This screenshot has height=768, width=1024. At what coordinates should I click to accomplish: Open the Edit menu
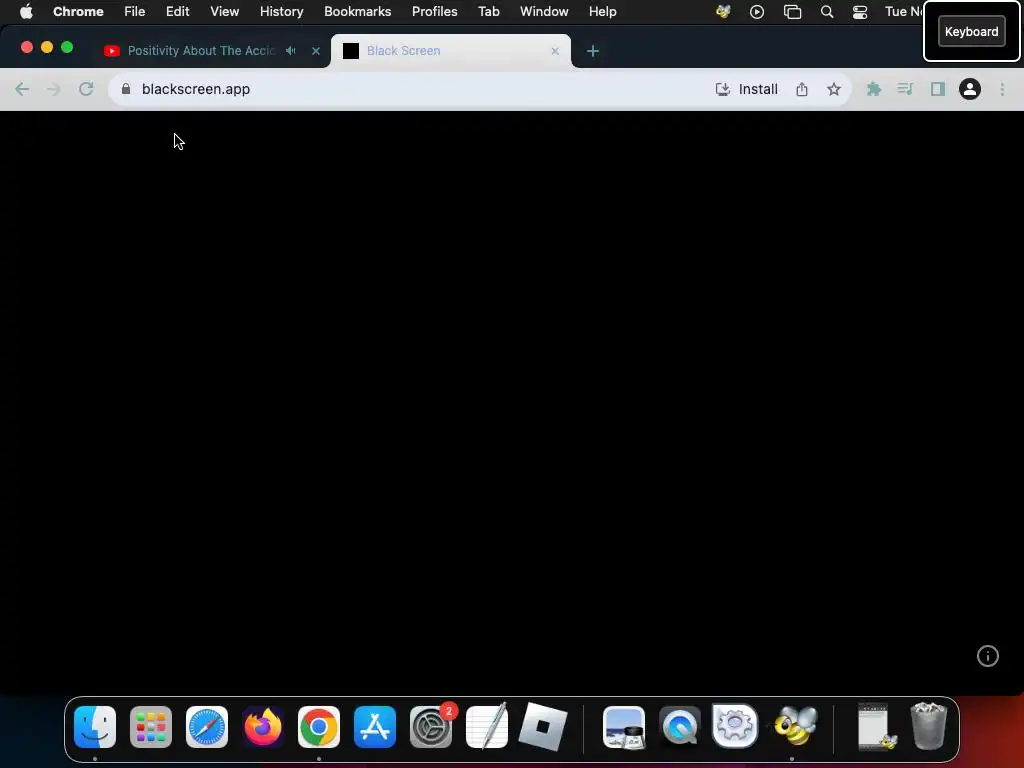pos(178,12)
